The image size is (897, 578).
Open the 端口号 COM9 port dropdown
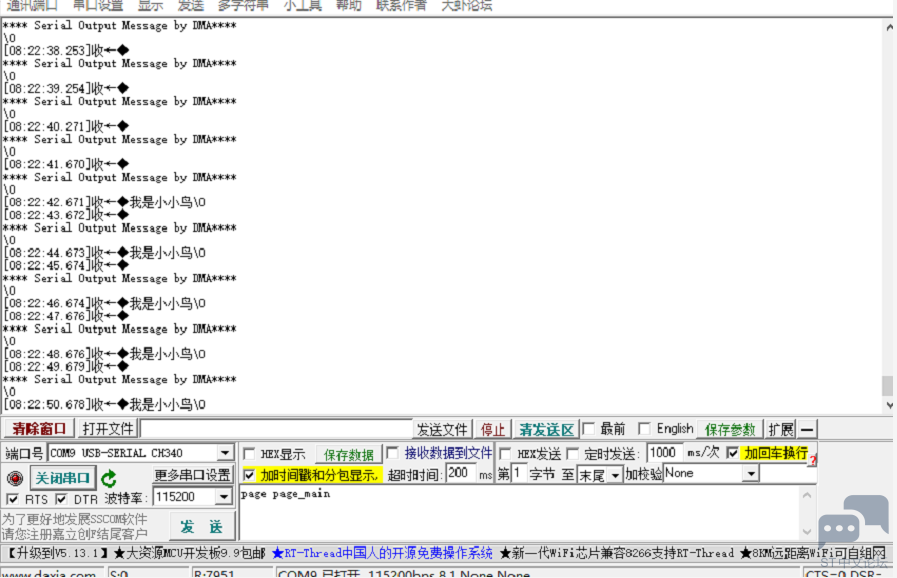(225, 453)
